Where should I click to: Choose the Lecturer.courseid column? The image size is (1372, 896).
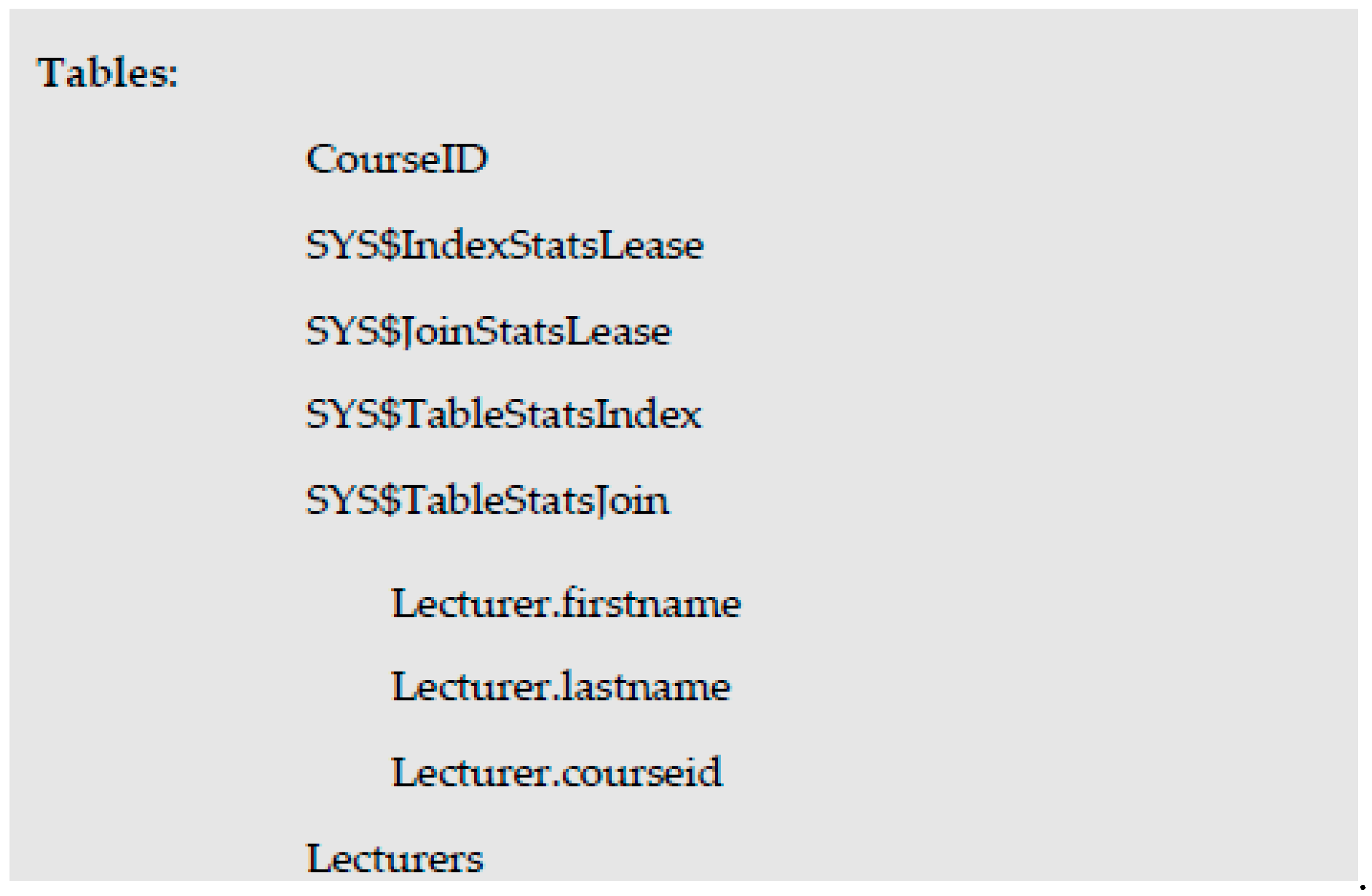click(557, 773)
